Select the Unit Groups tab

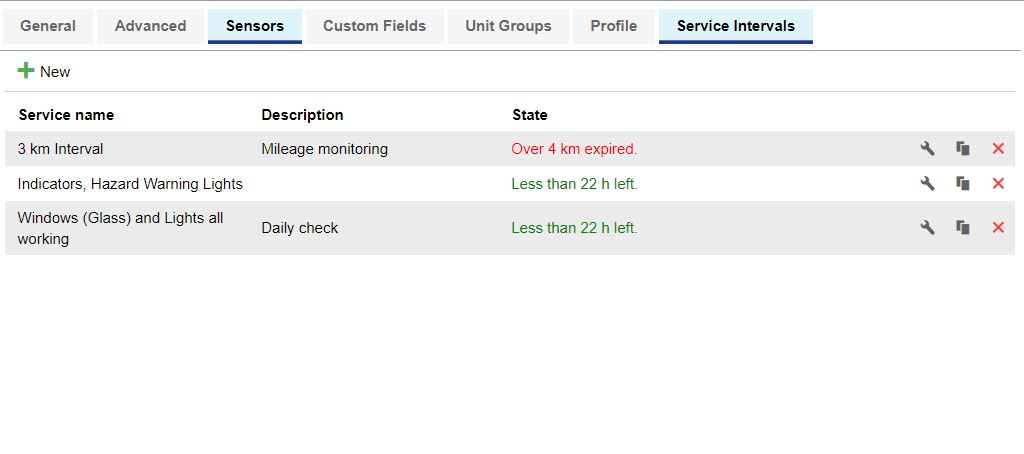[x=508, y=26]
